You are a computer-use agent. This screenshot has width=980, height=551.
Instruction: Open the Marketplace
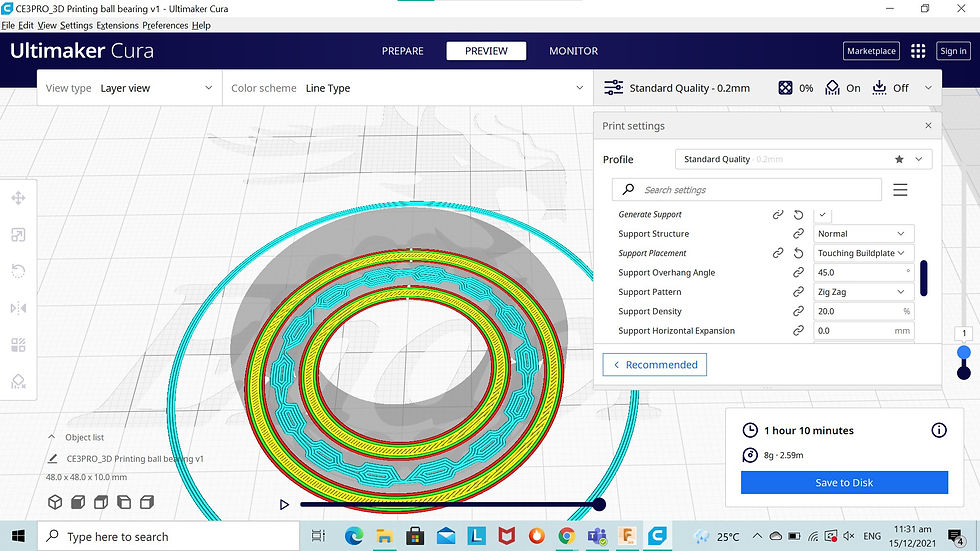coord(871,51)
